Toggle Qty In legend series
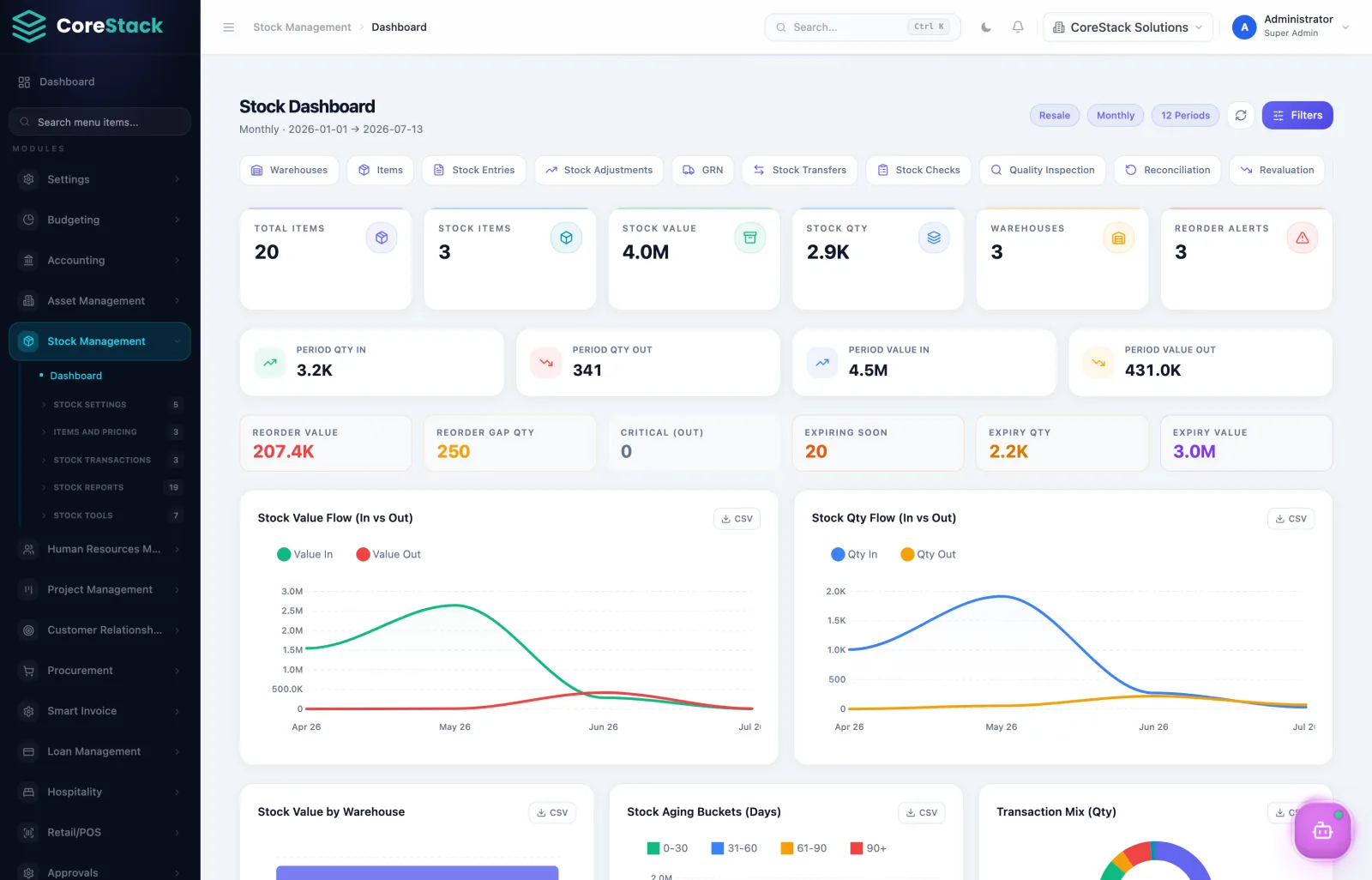This screenshot has height=880, width=1372. pyautogui.click(x=854, y=554)
